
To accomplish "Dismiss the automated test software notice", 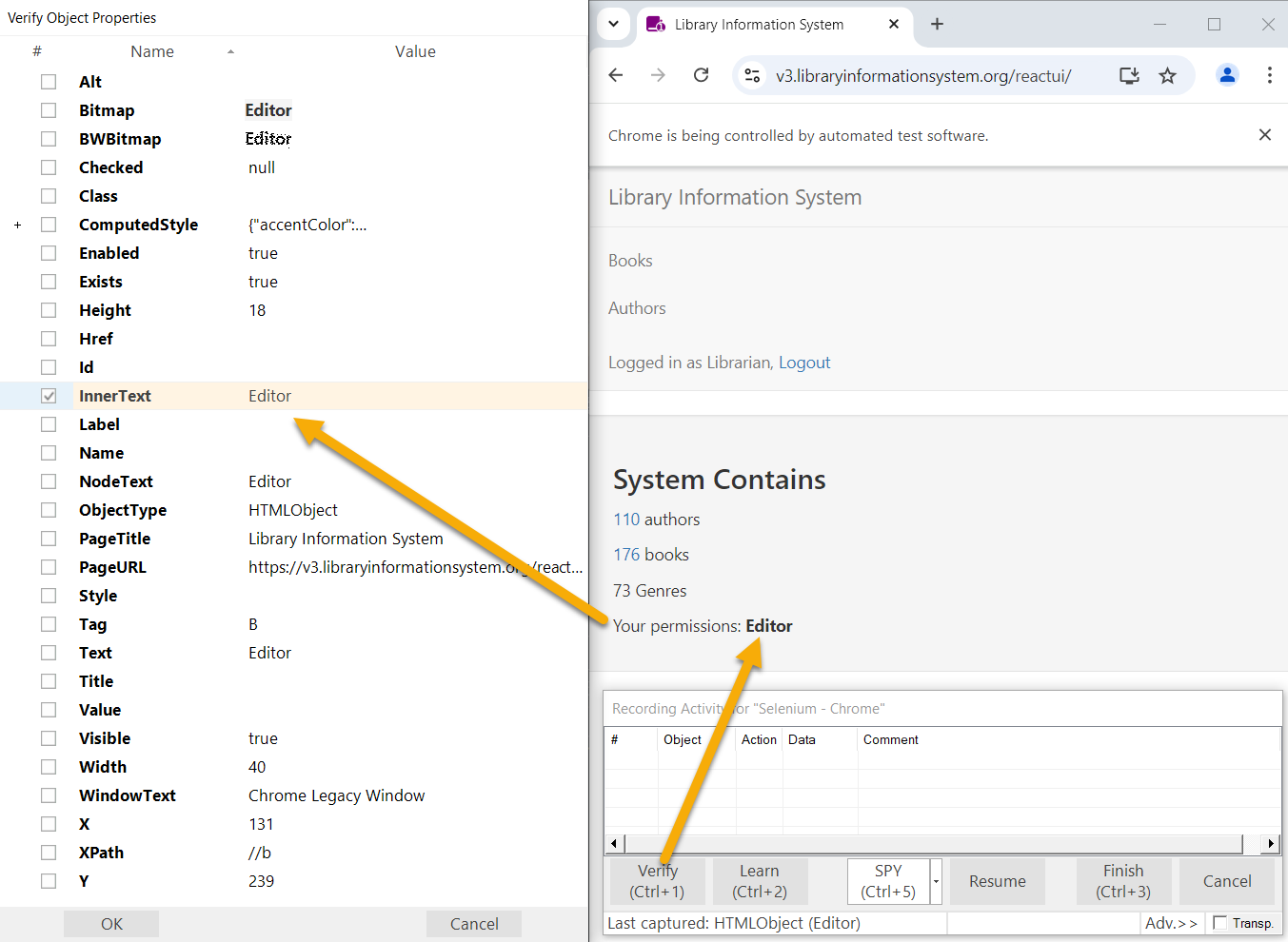I will click(x=1264, y=135).
